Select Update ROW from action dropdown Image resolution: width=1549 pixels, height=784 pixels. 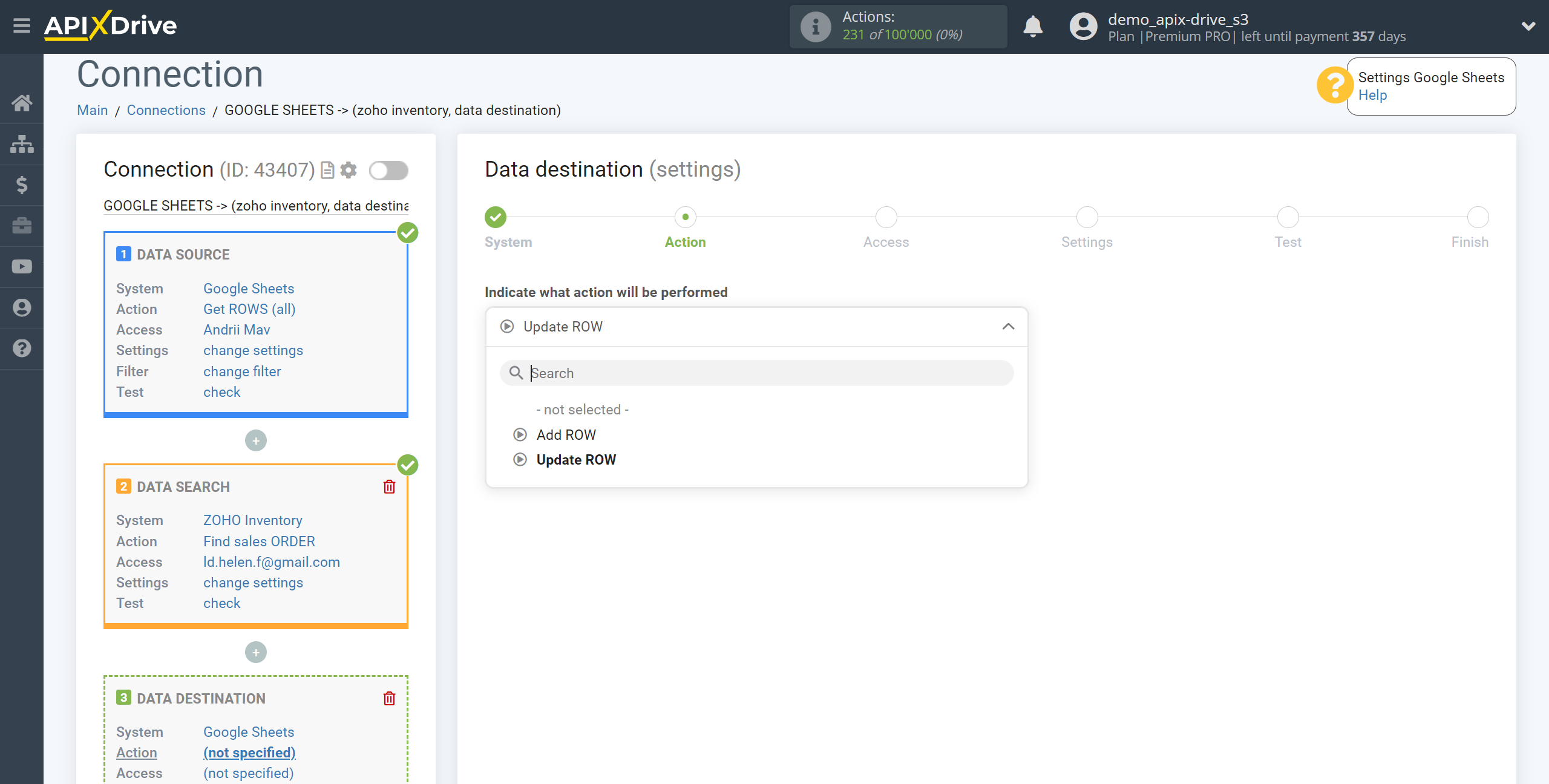pos(575,459)
